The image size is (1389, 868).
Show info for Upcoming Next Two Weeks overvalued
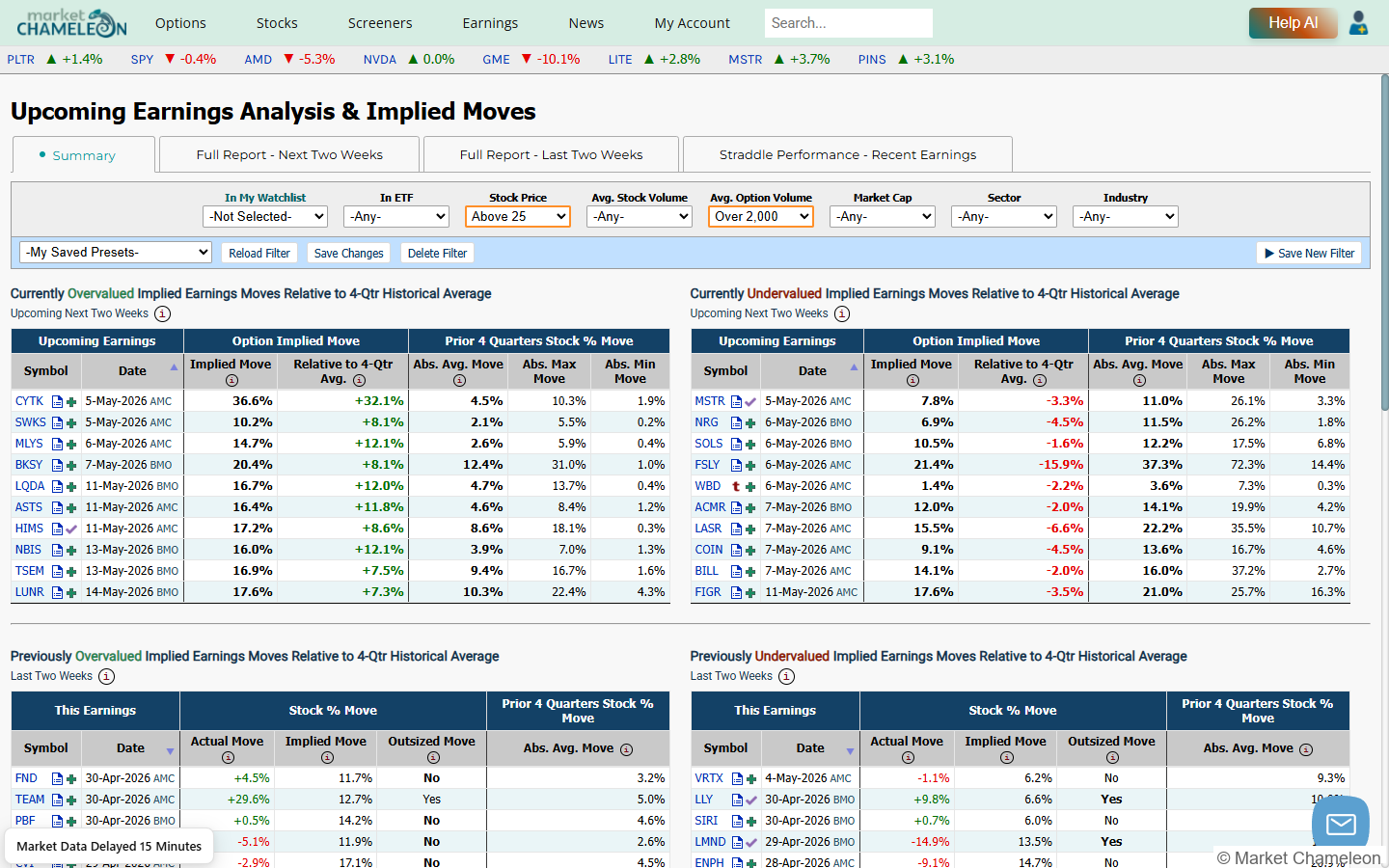163,313
